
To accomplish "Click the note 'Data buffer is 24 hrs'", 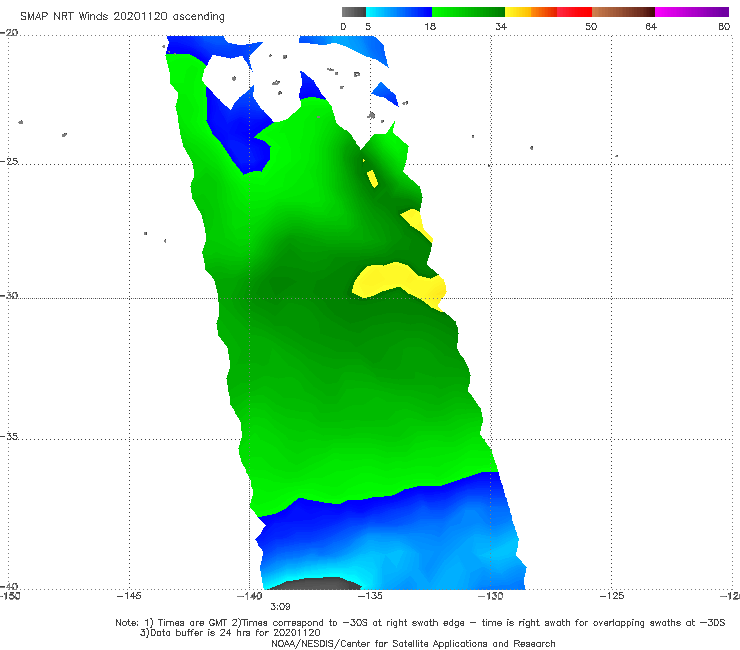I will click(x=230, y=633).
